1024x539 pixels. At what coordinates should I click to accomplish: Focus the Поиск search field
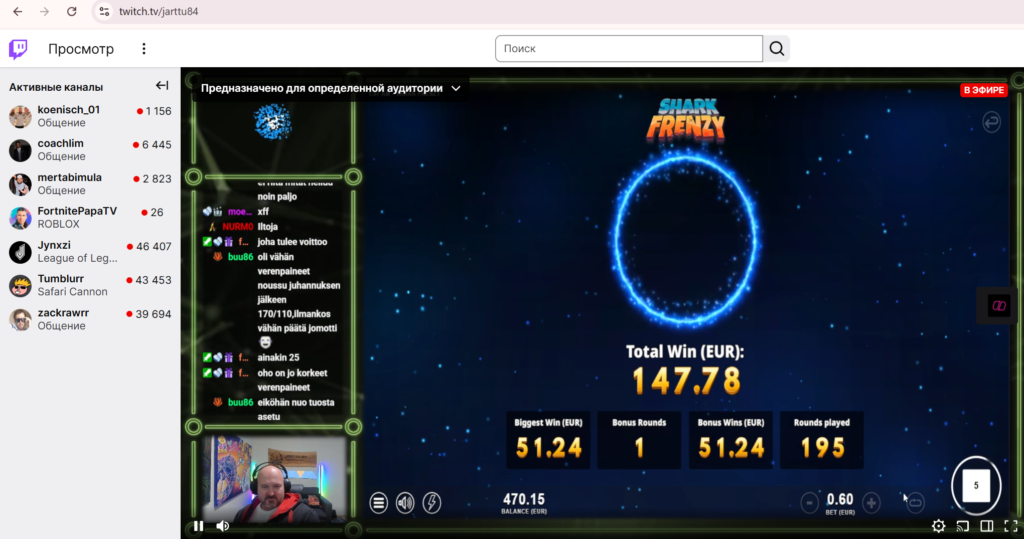click(628, 49)
